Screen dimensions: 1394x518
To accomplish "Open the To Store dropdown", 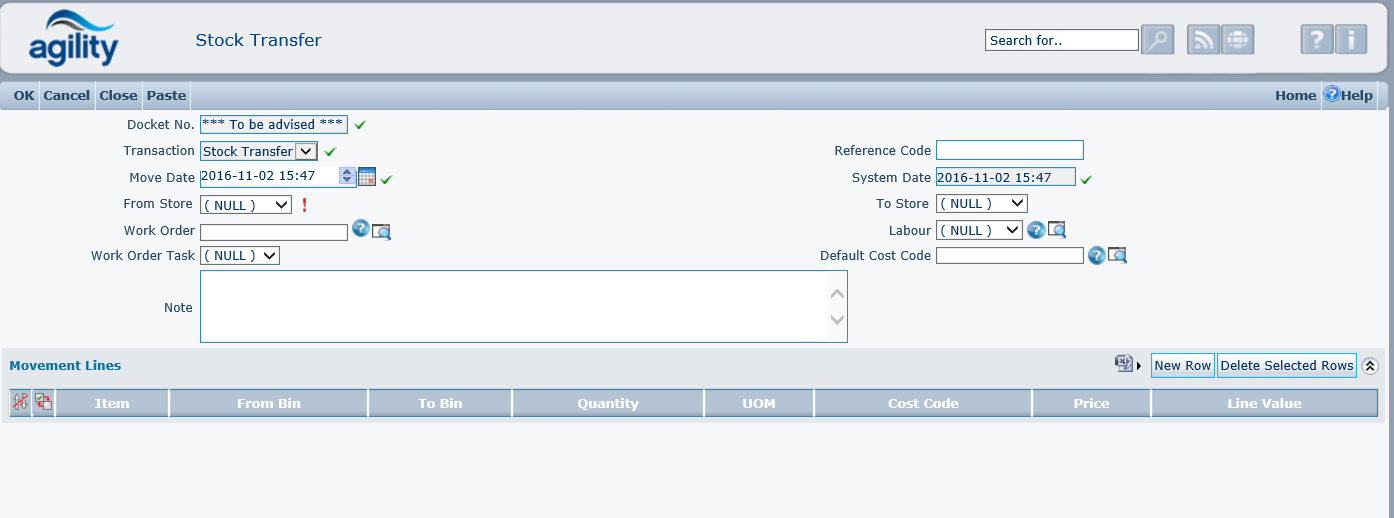I will pos(981,204).
